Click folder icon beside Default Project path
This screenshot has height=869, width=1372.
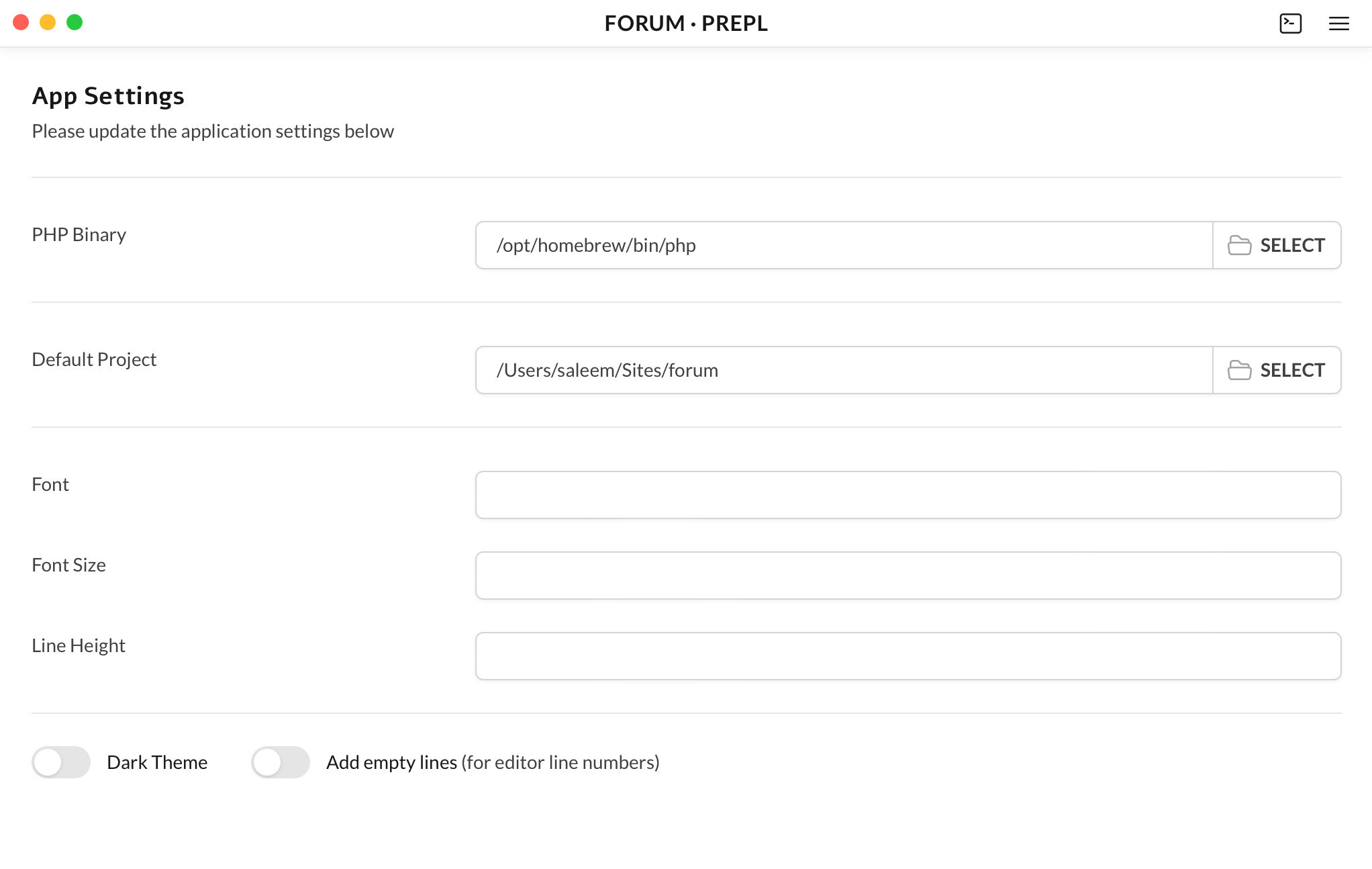(x=1239, y=370)
